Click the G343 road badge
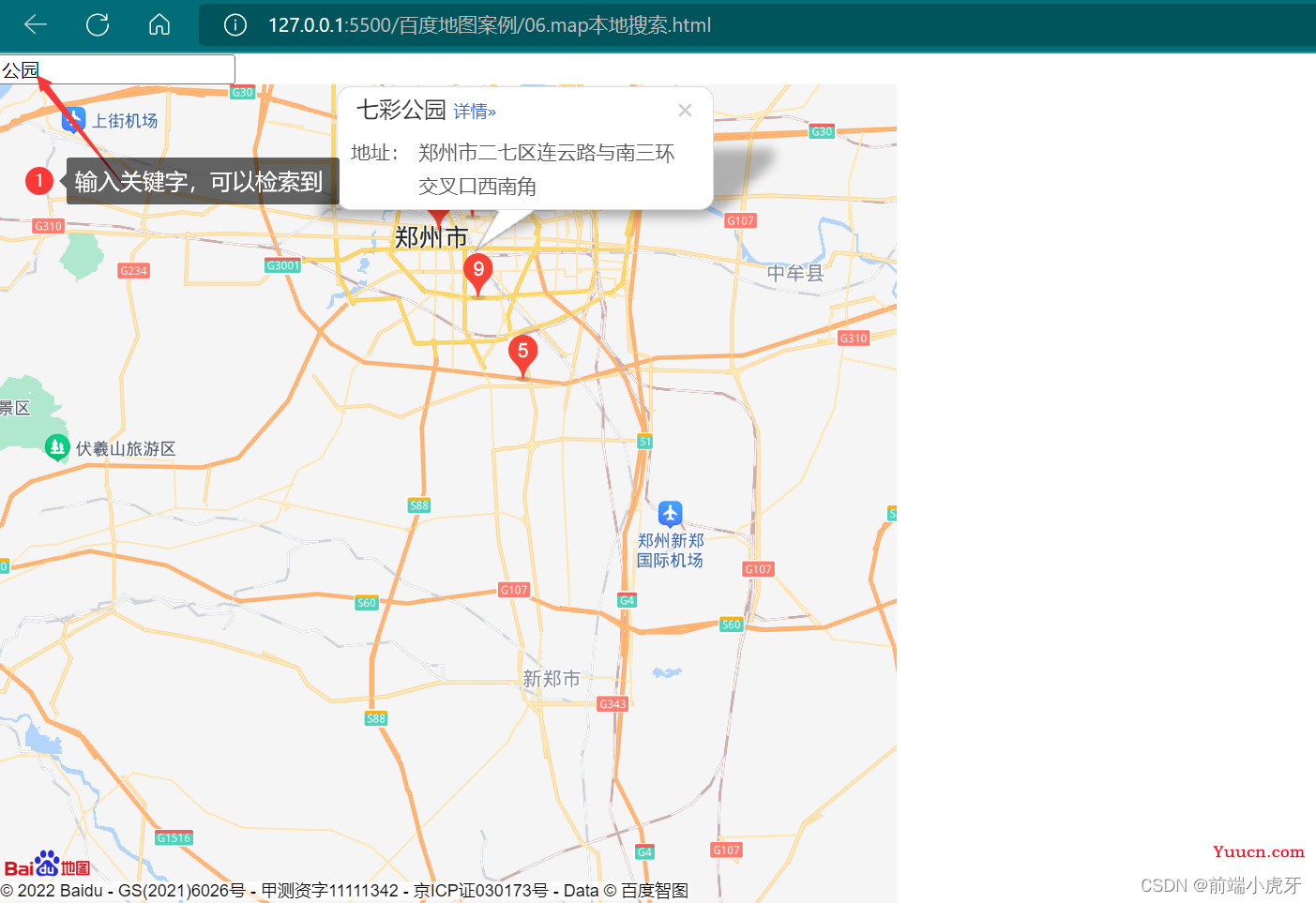This screenshot has width=1316, height=903. coord(613,704)
